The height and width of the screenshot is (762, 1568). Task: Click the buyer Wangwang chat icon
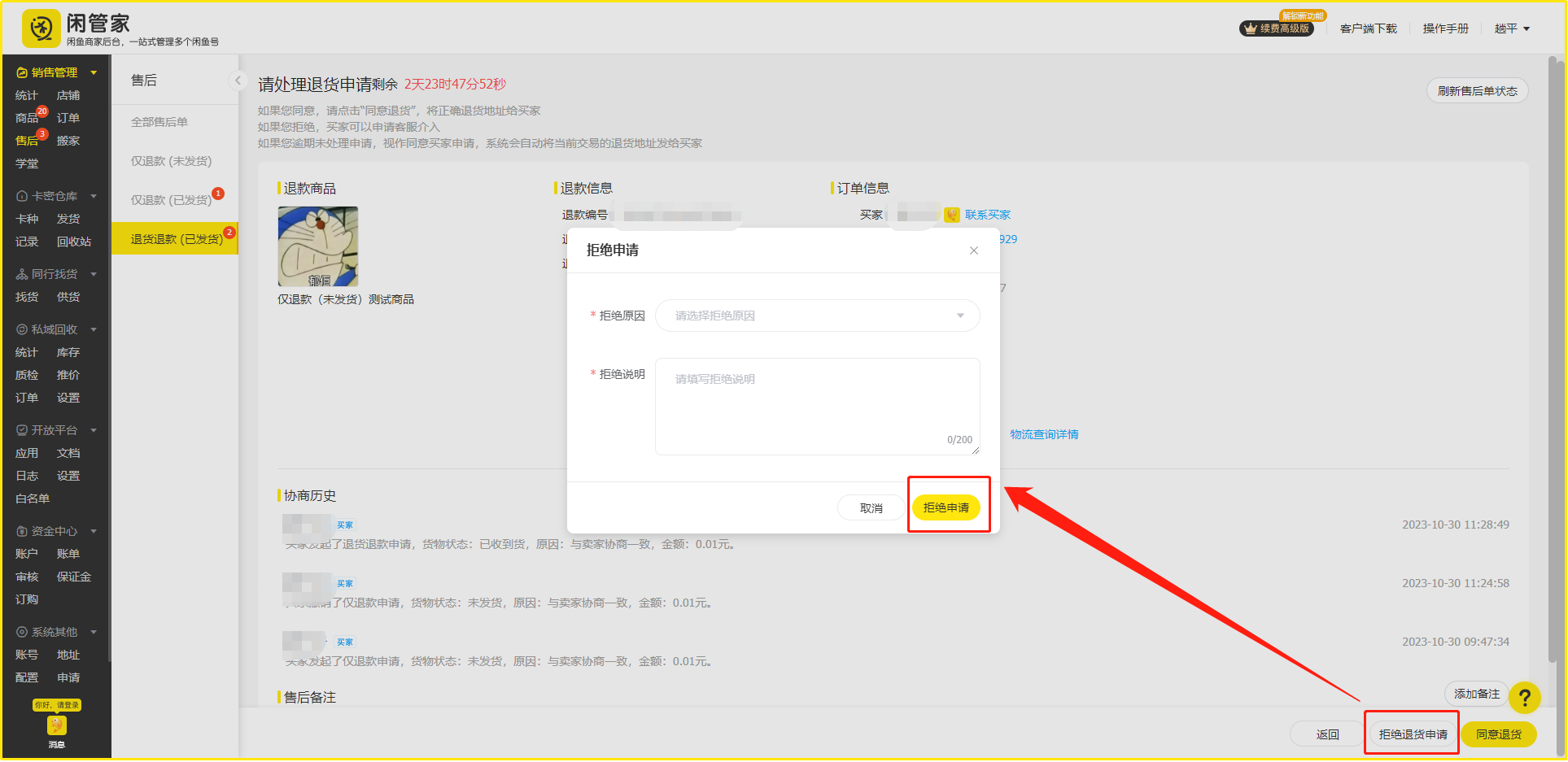pyautogui.click(x=951, y=215)
